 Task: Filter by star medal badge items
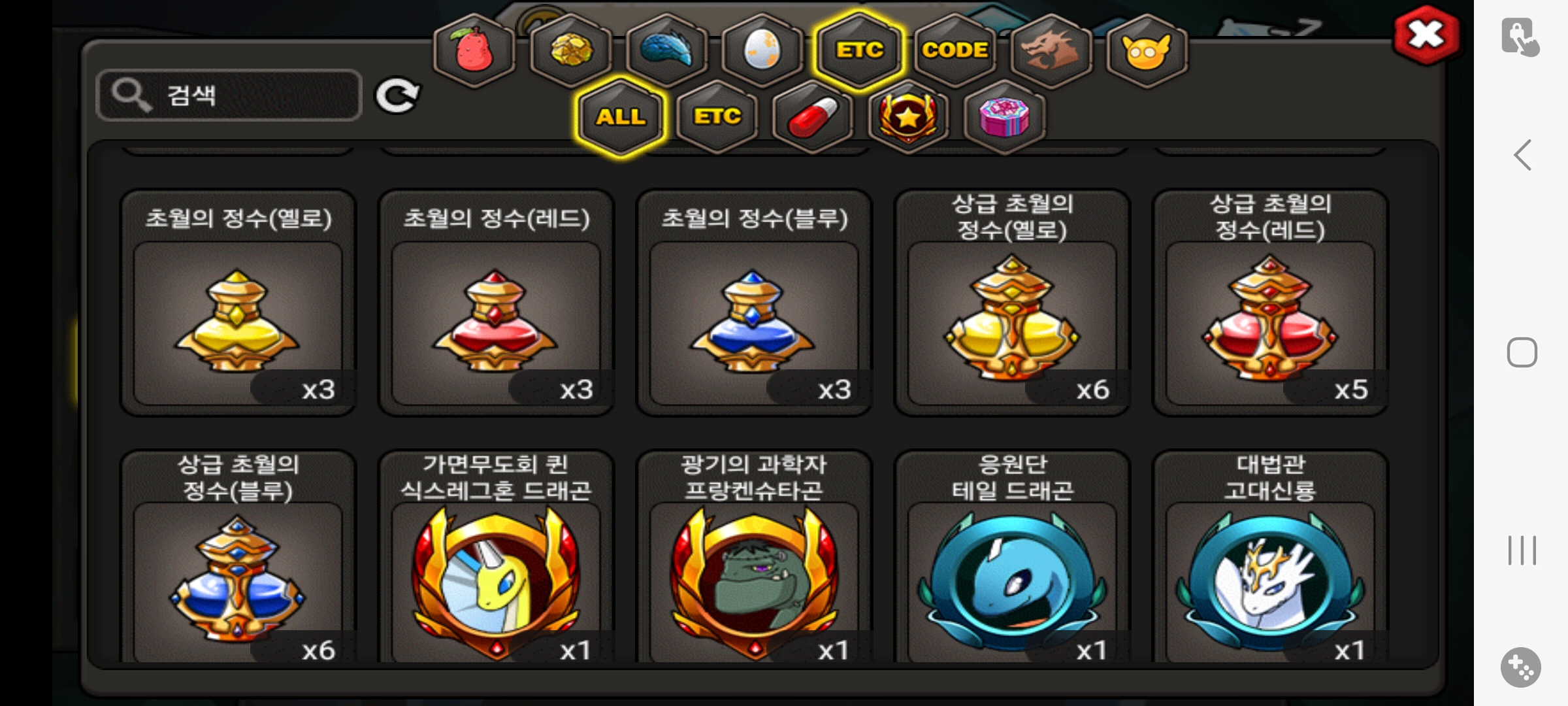click(908, 117)
